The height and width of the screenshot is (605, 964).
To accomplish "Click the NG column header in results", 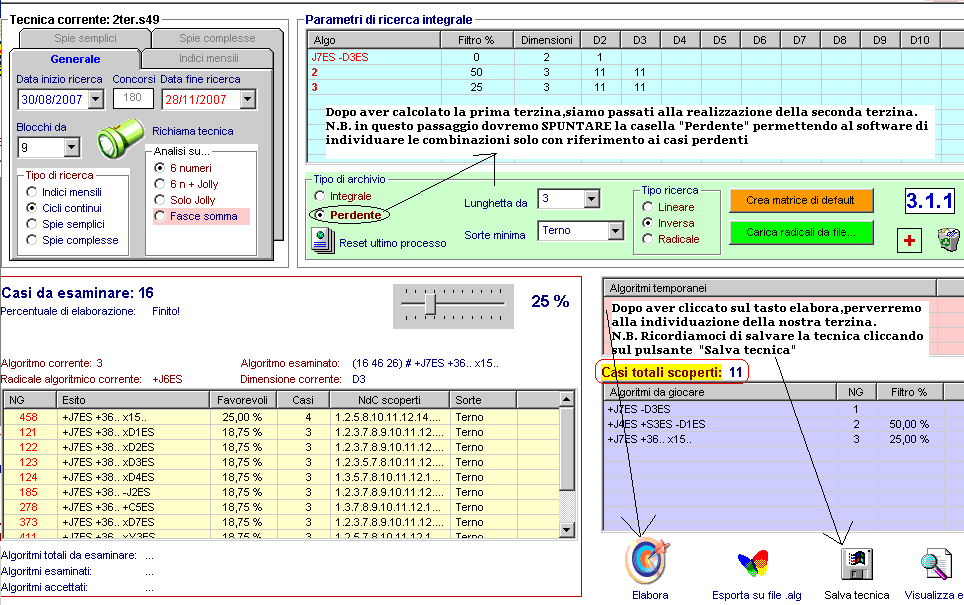I will click(29, 400).
